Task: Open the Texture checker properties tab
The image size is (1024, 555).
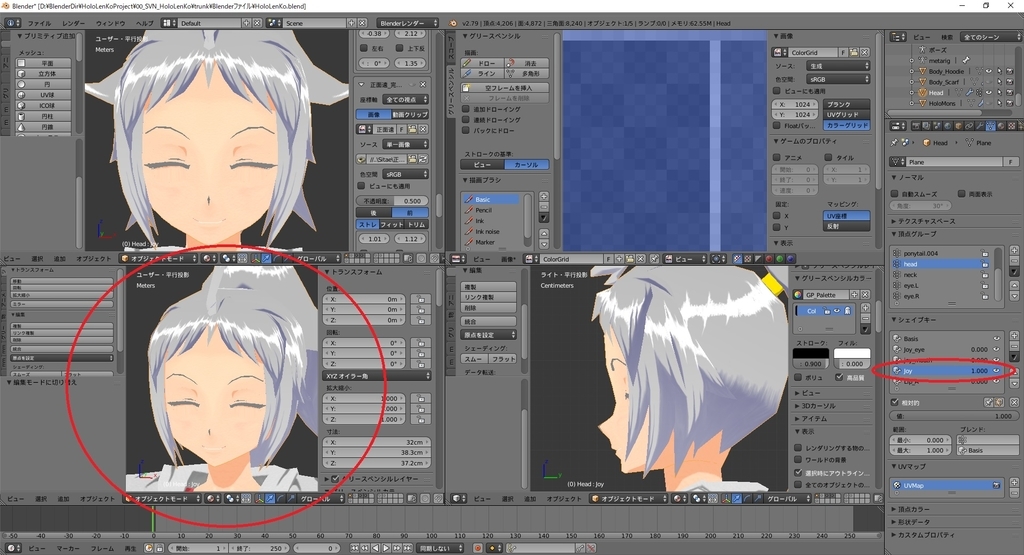Action: 1012,125
